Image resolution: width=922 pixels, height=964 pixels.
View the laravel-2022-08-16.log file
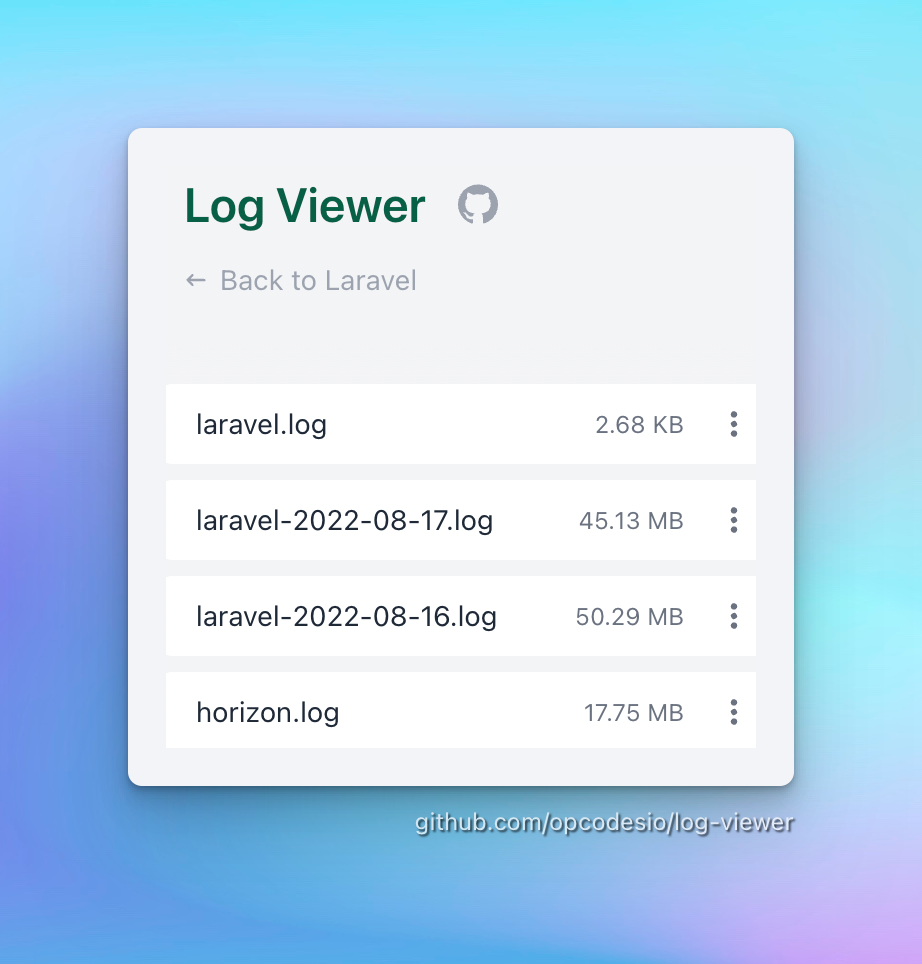click(461, 616)
